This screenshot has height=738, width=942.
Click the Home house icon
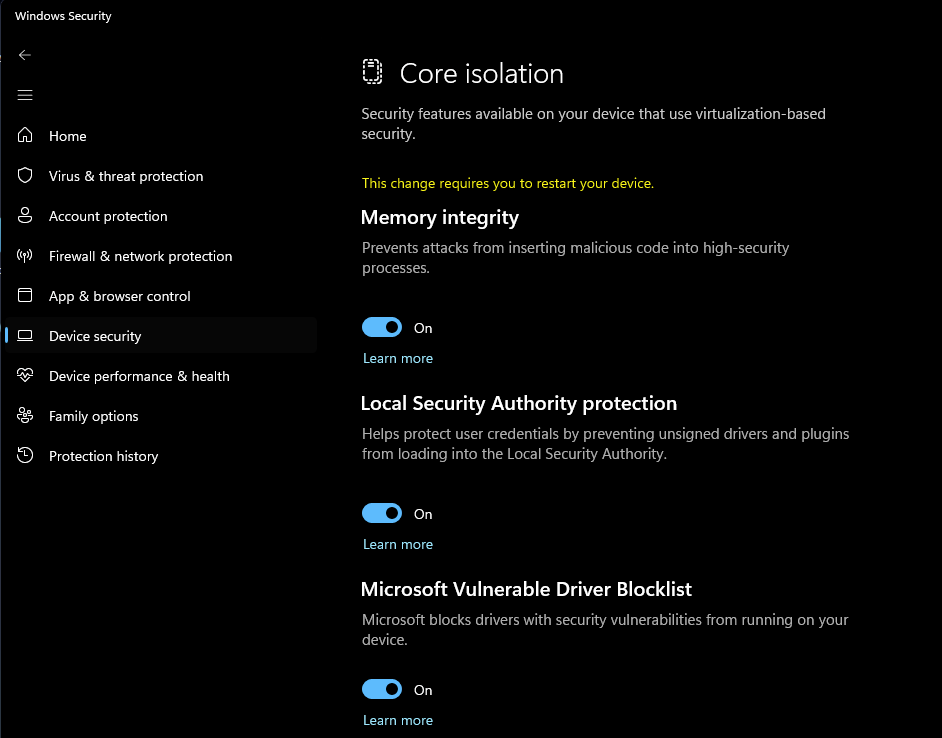pos(26,136)
